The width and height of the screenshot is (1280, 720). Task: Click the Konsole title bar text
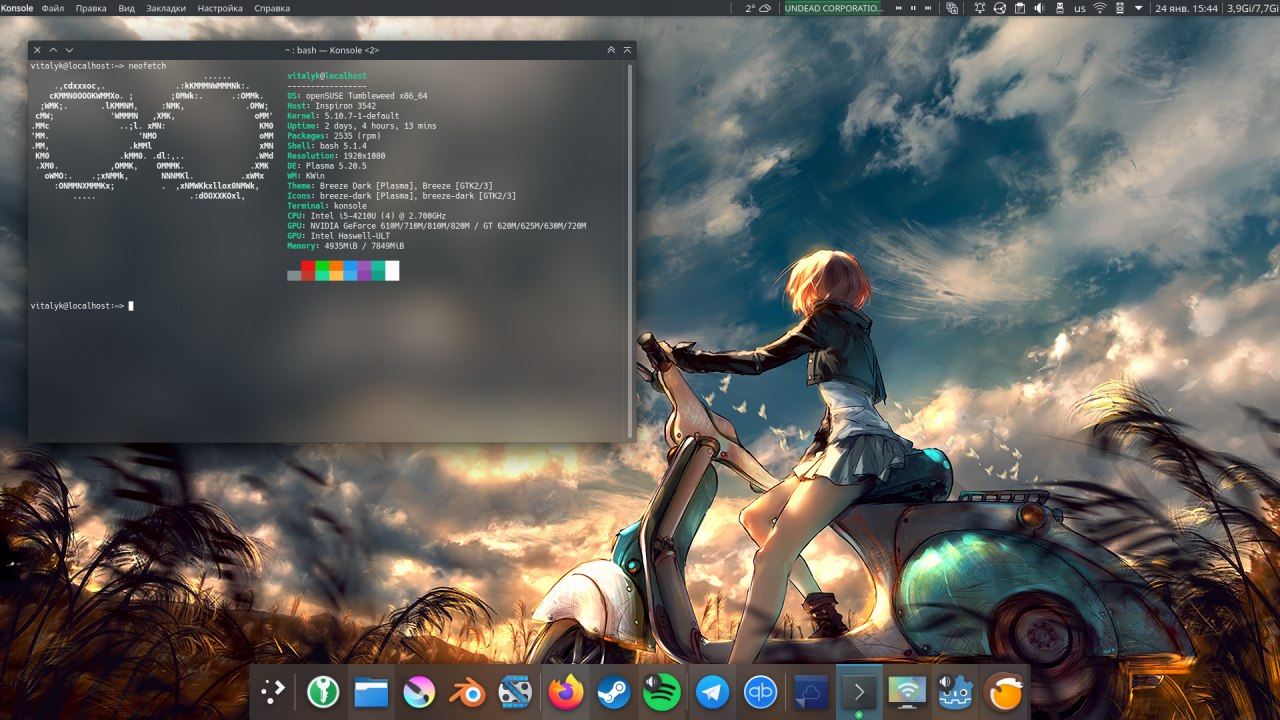[331, 50]
